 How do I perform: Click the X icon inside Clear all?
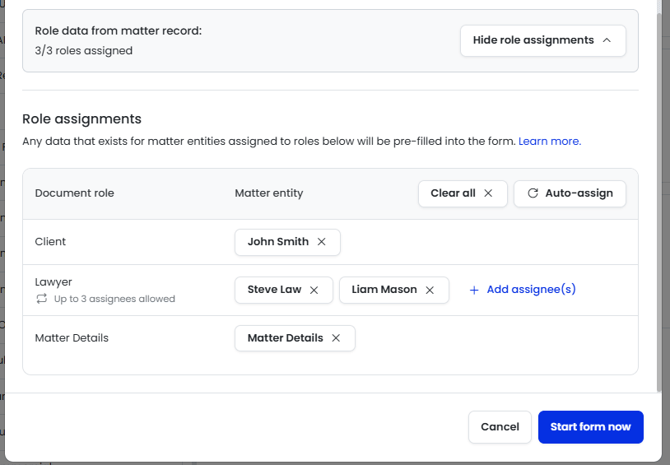(x=488, y=193)
